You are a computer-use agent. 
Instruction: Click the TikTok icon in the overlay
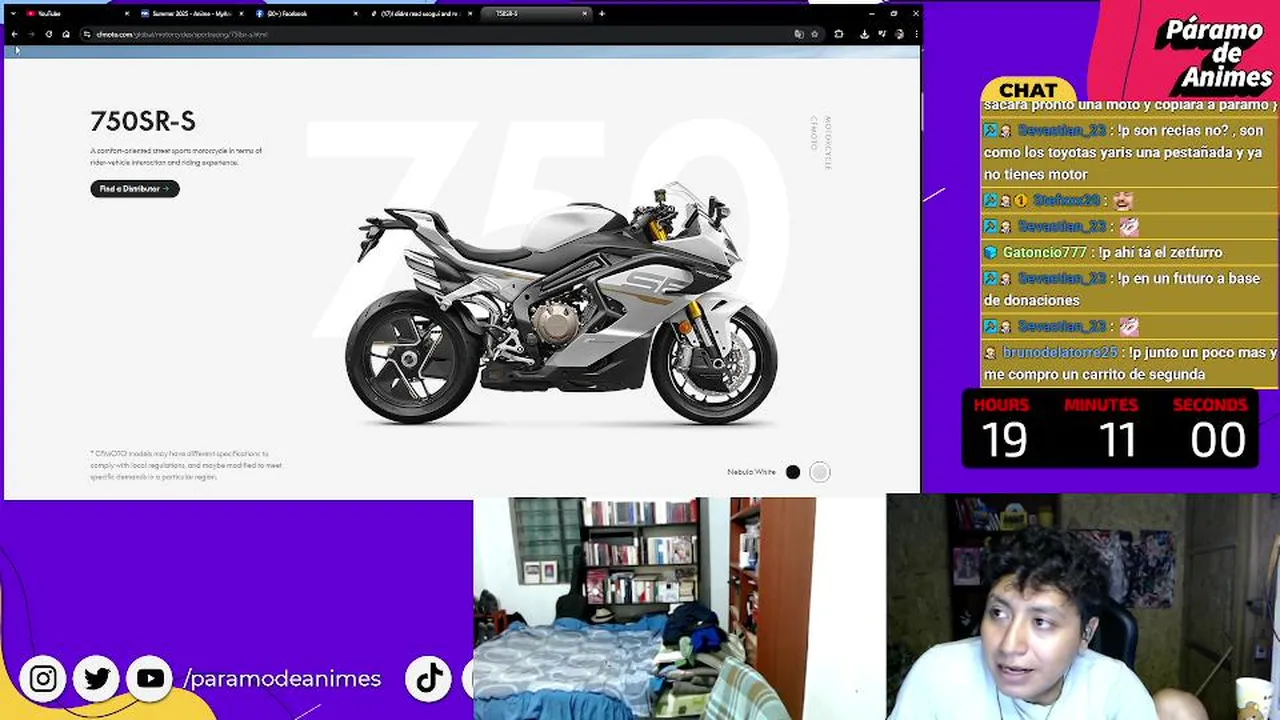coord(430,678)
